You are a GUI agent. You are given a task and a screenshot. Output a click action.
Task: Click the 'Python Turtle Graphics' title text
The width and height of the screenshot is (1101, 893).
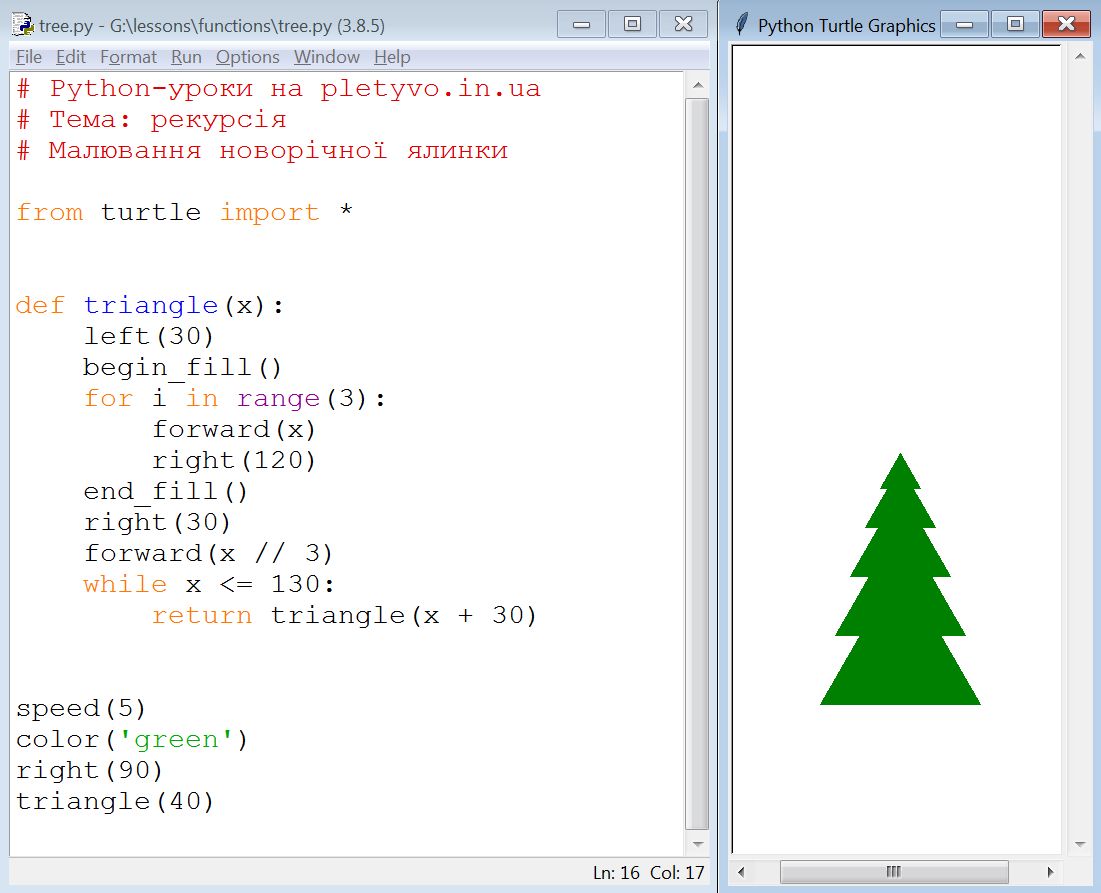(847, 26)
